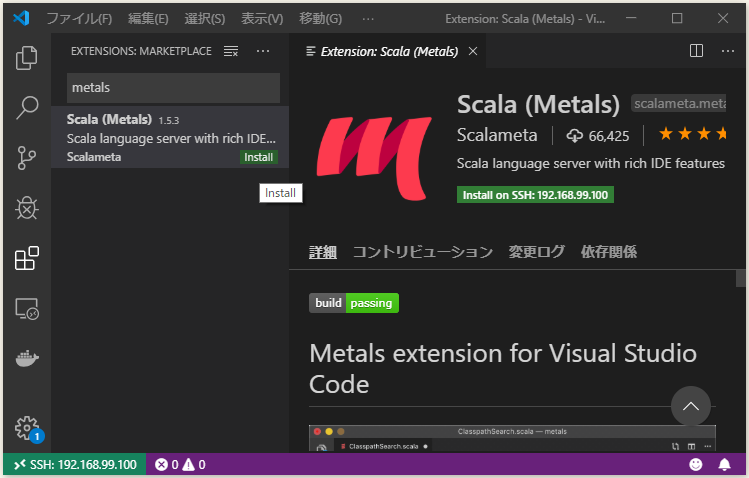749x478 pixels.
Task: Click Install in the Scala (Metals) list item
Action: click(258, 157)
